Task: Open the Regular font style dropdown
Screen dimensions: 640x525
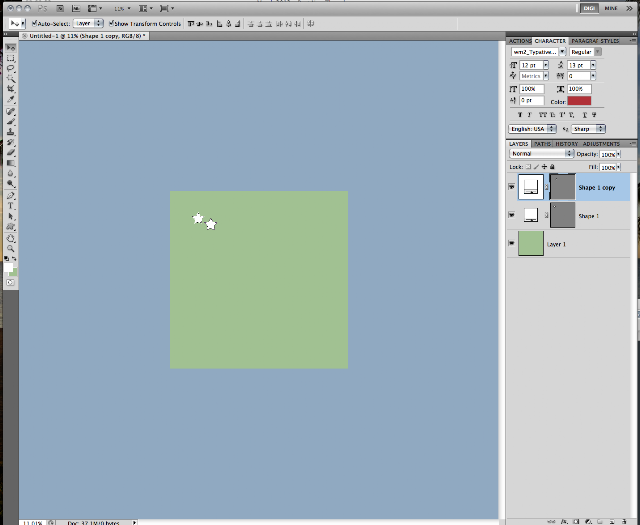Action: point(598,52)
